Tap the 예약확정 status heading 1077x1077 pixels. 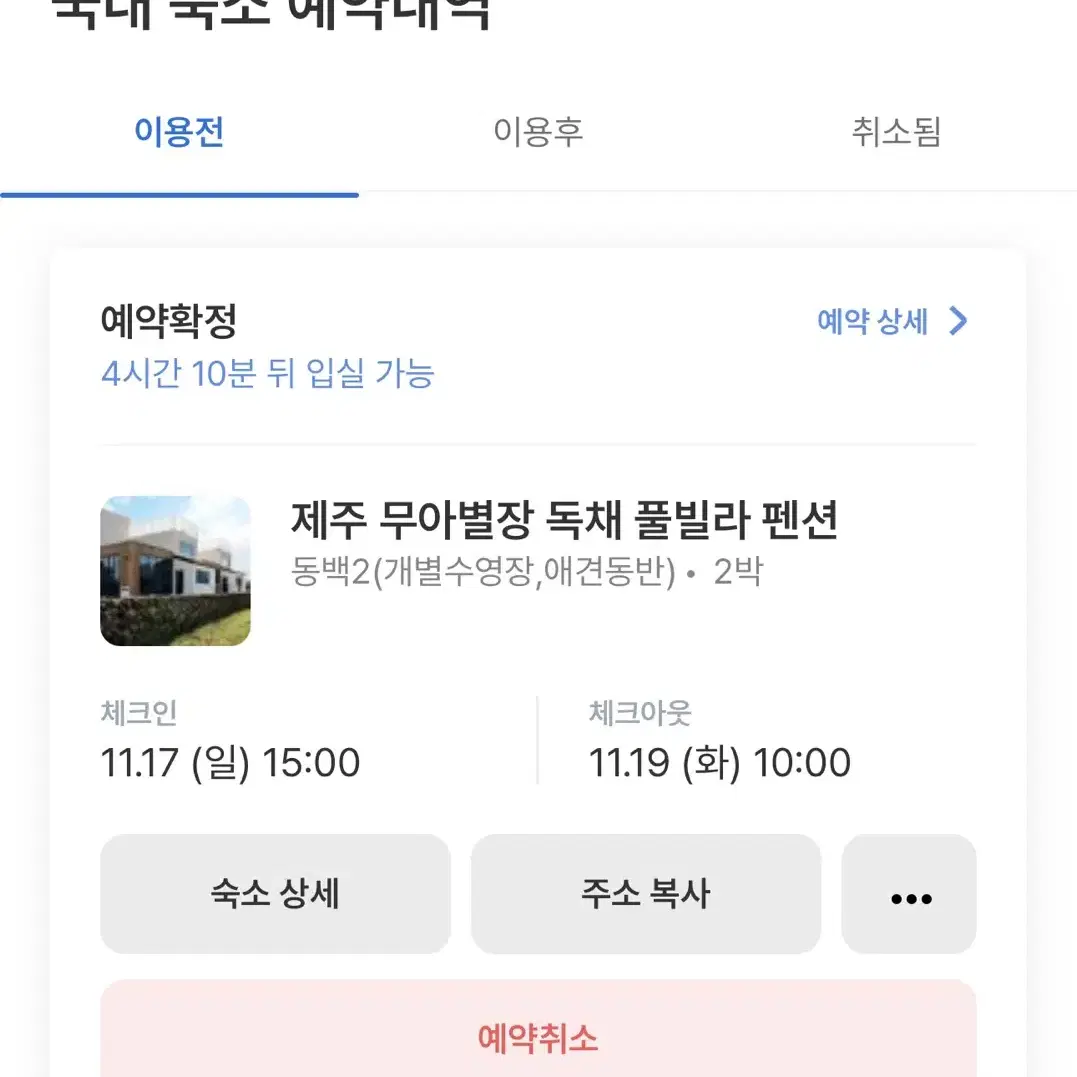[168, 321]
